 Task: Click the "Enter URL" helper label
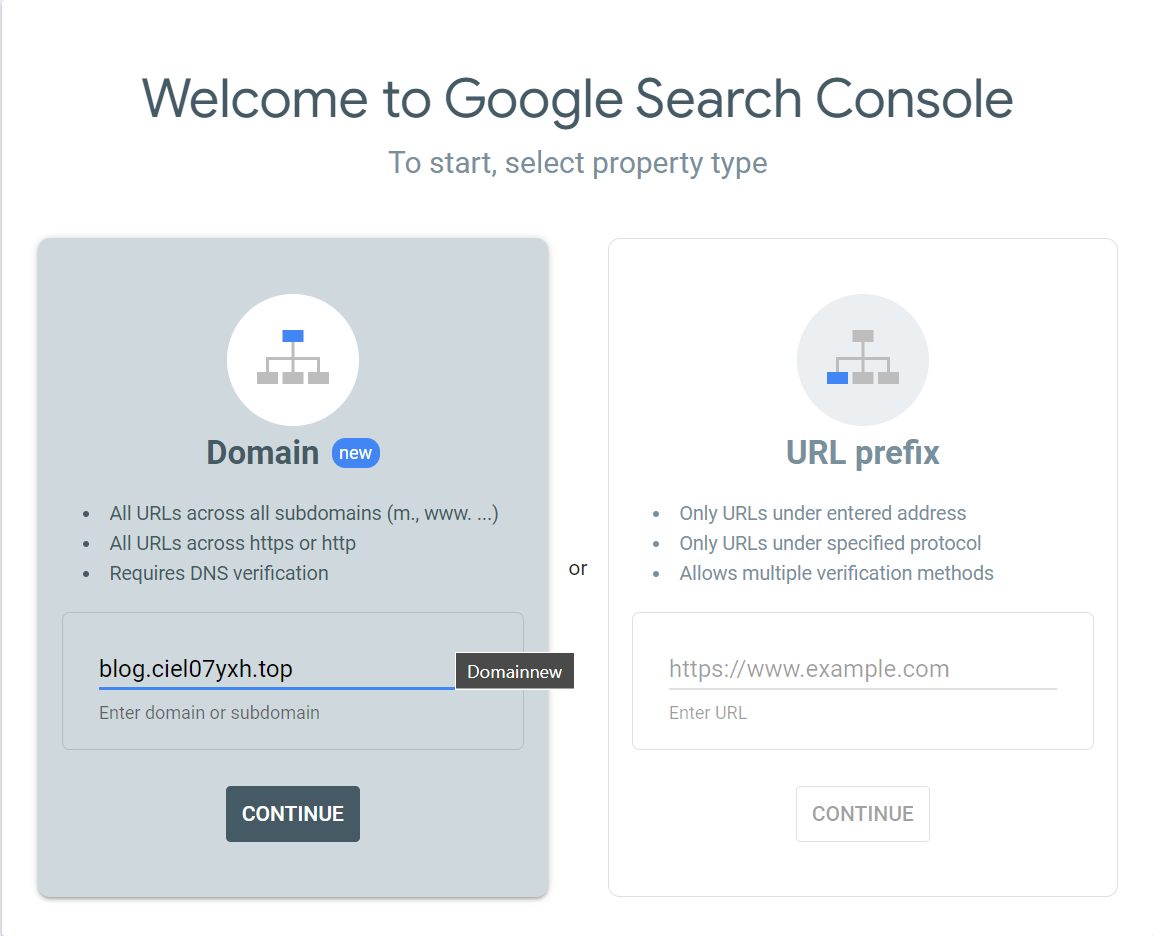(x=707, y=713)
